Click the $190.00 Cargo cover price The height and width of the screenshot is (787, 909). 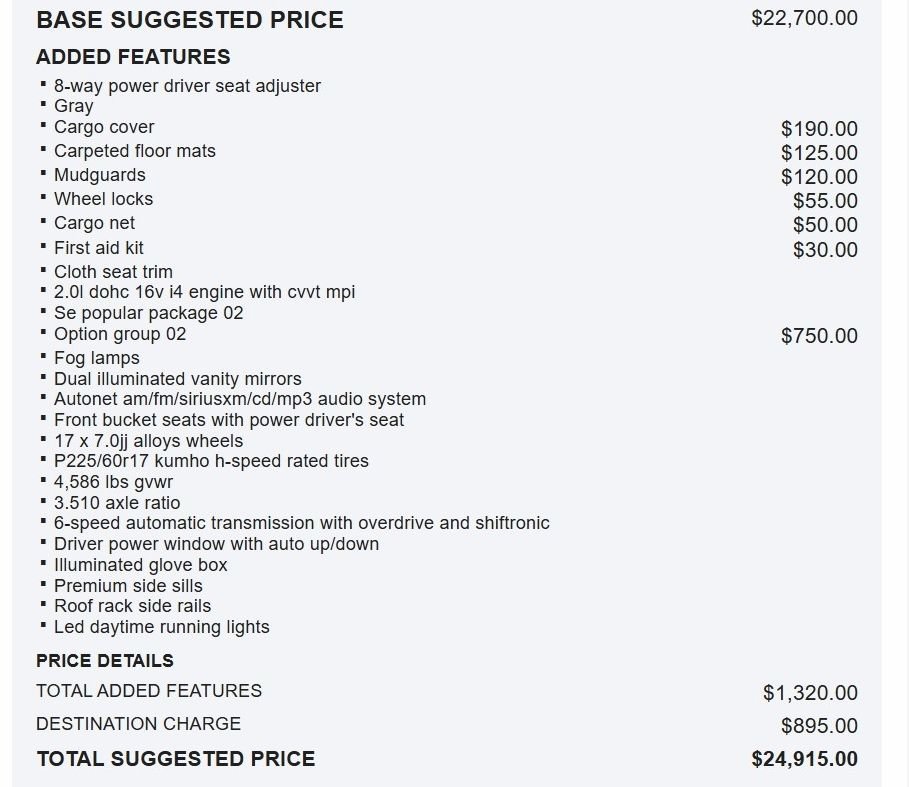[x=819, y=129]
